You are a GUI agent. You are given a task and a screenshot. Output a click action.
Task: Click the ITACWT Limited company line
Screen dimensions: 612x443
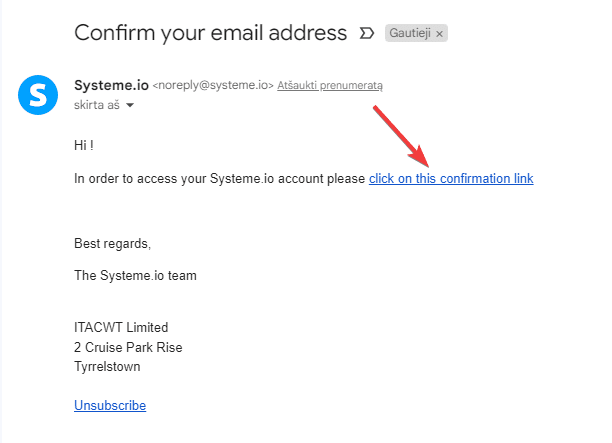[x=121, y=327]
